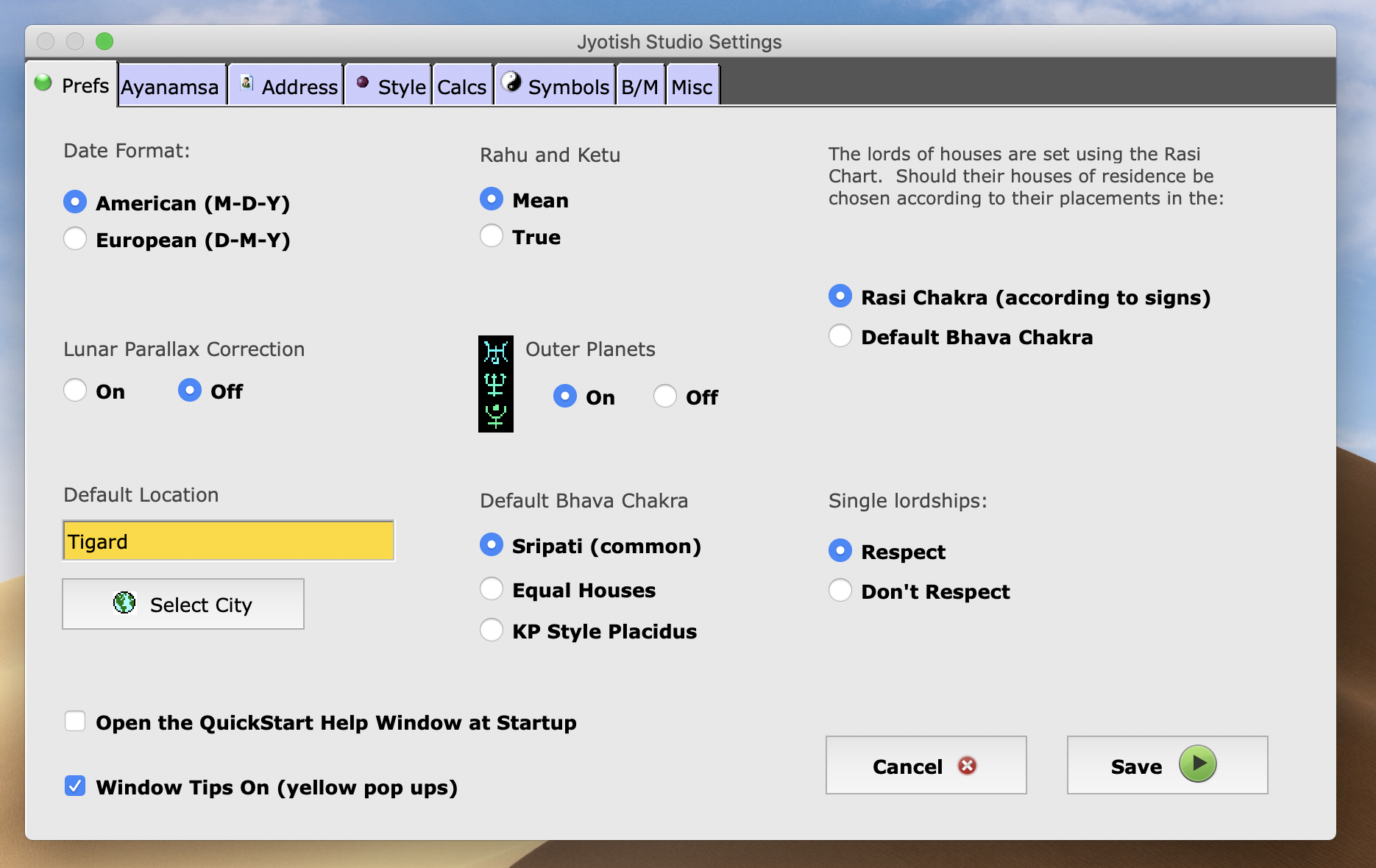Click the outer planets glyph image
The height and width of the screenshot is (868, 1376).
point(495,384)
